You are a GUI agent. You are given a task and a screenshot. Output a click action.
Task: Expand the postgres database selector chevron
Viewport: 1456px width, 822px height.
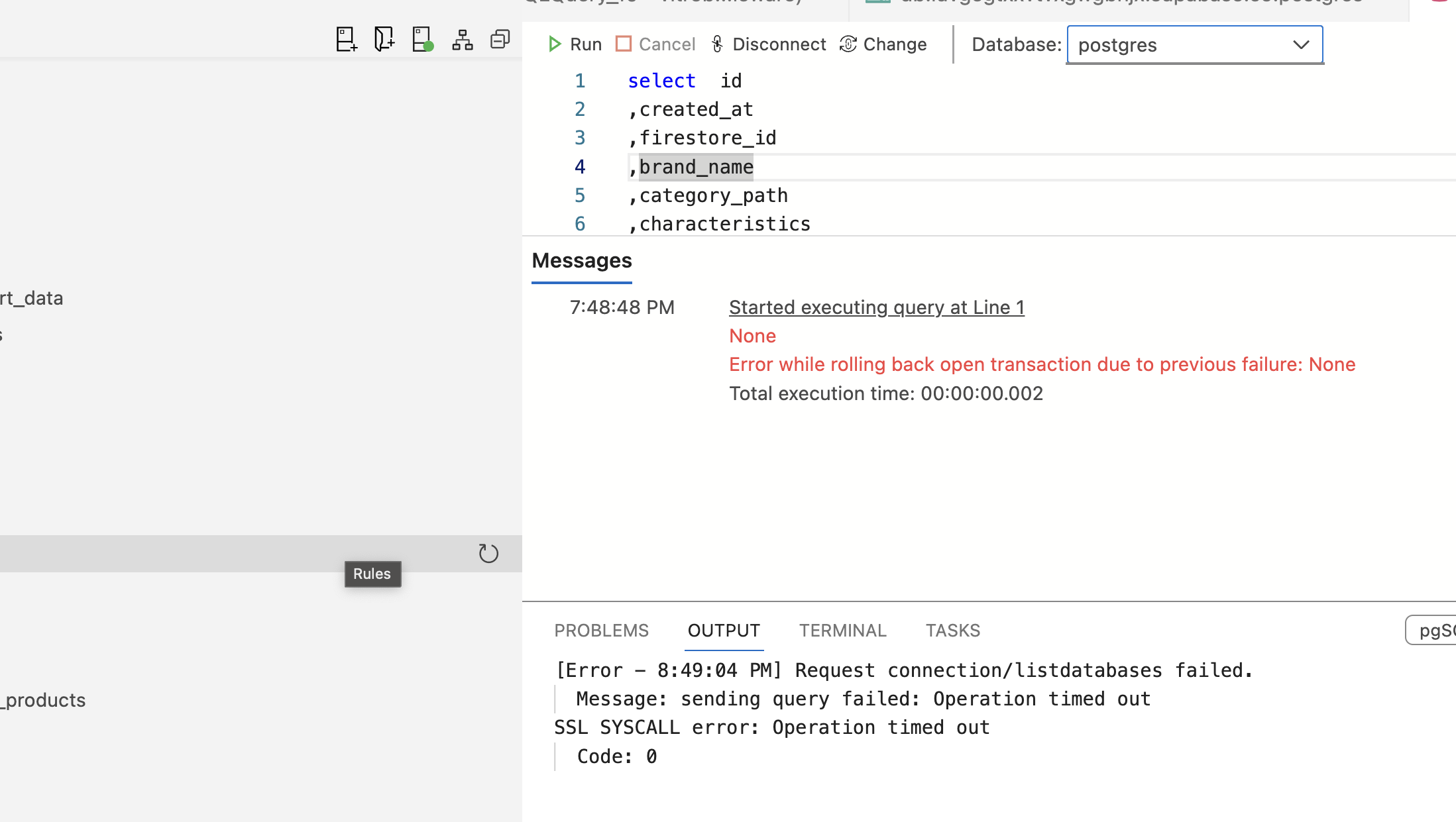[1300, 45]
